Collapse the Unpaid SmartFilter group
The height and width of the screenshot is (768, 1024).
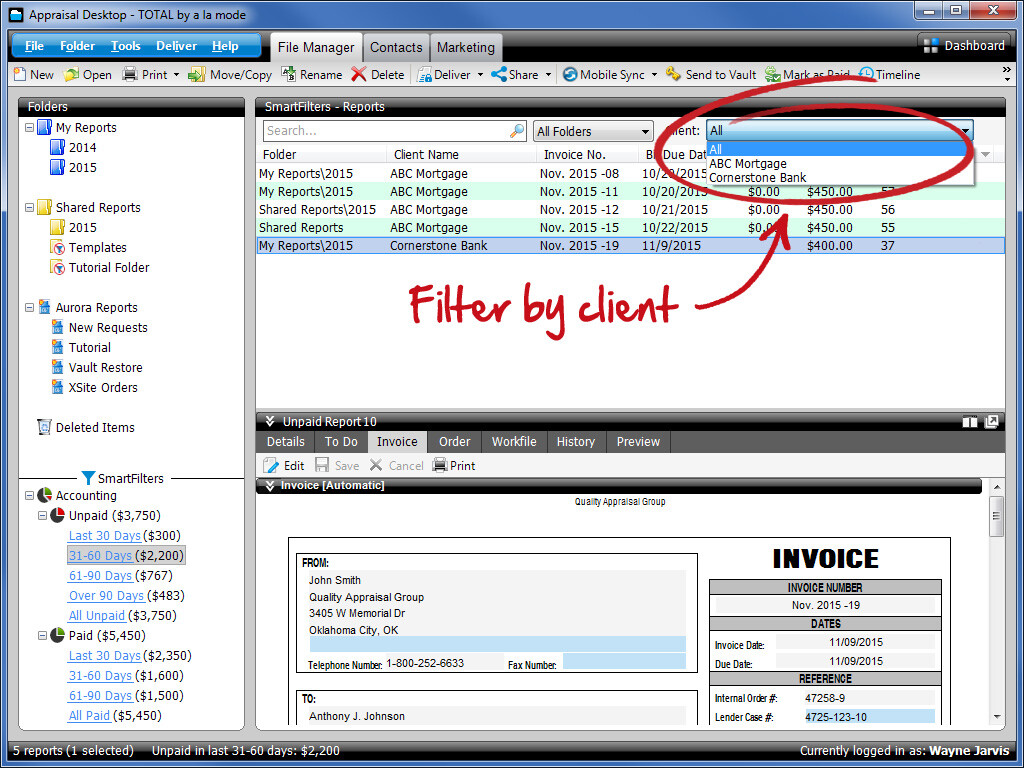pos(42,516)
